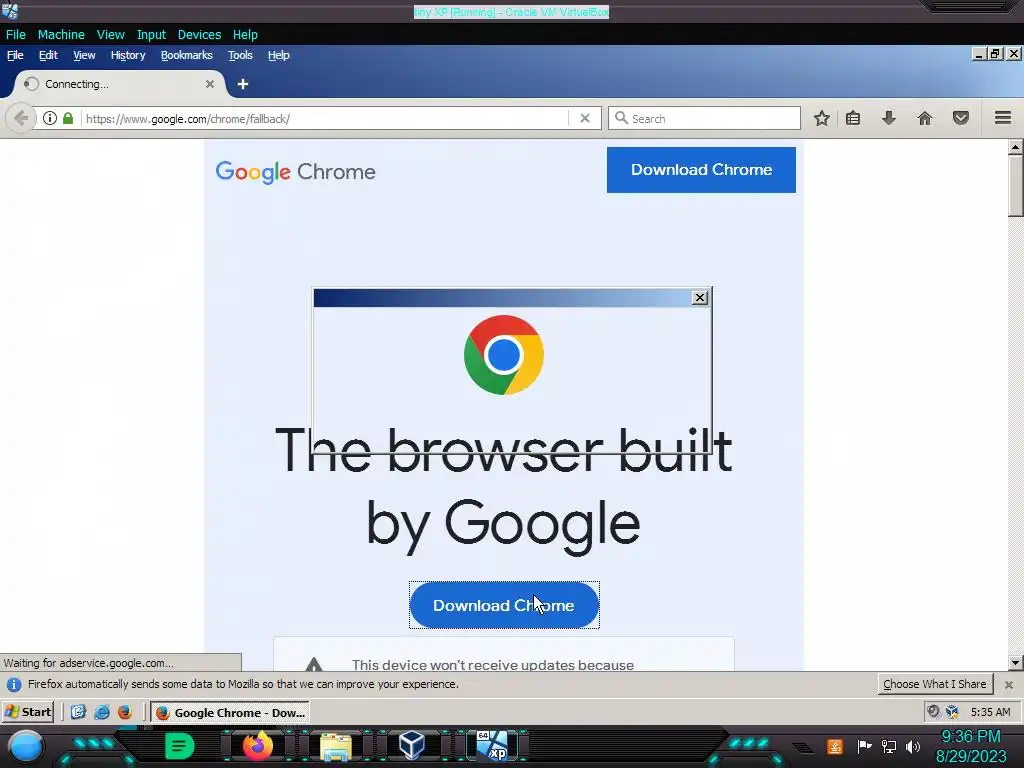The image size is (1024, 768).
Task: Open Firefox View menu
Action: click(x=84, y=56)
